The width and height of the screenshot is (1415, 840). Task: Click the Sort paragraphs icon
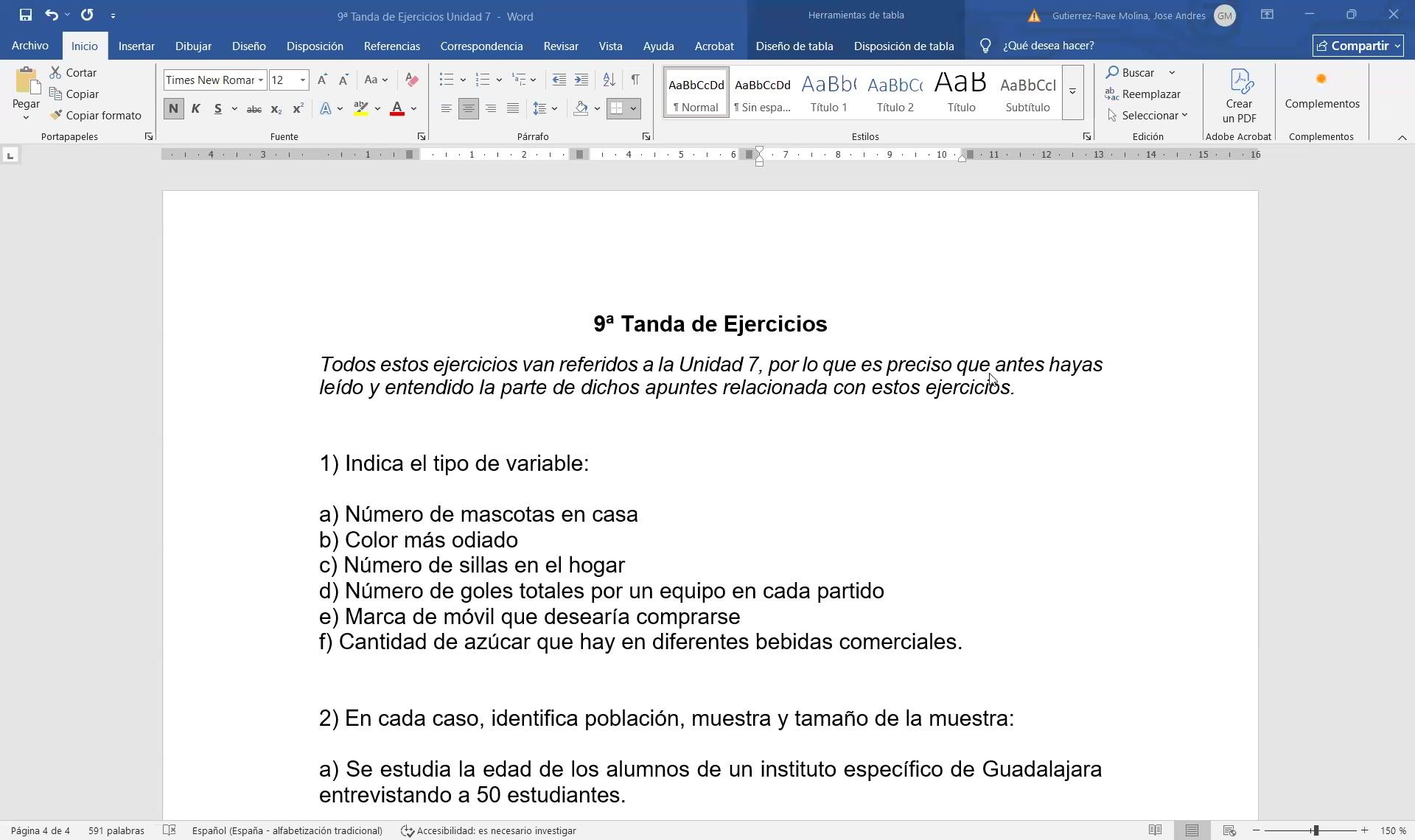pos(609,80)
